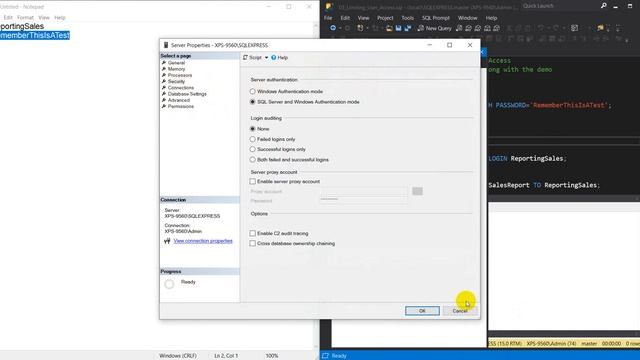The height and width of the screenshot is (360, 640).
Task: Open the Security page
Action: point(176,81)
